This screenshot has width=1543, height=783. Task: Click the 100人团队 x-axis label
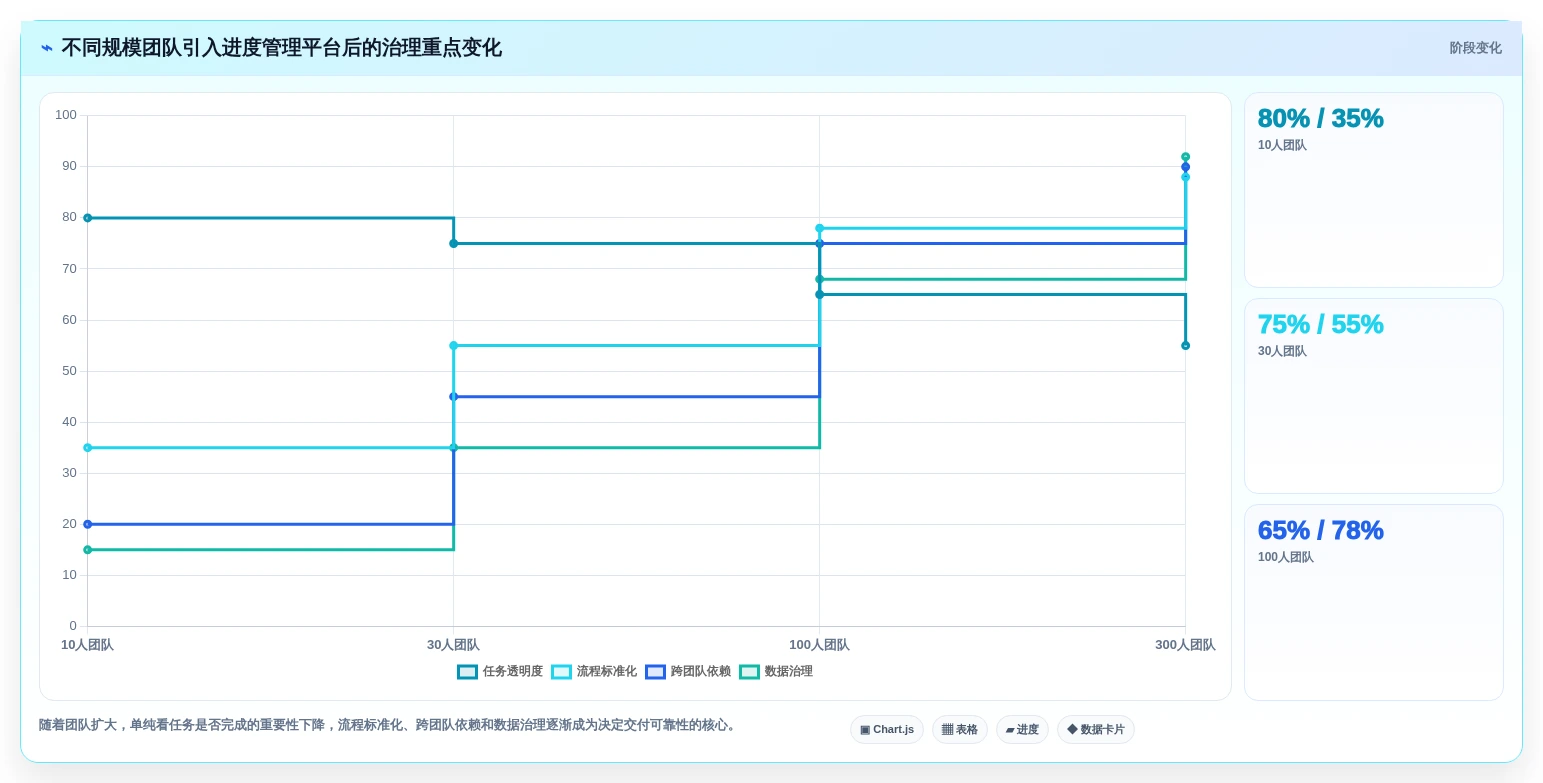pyautogui.click(x=819, y=645)
